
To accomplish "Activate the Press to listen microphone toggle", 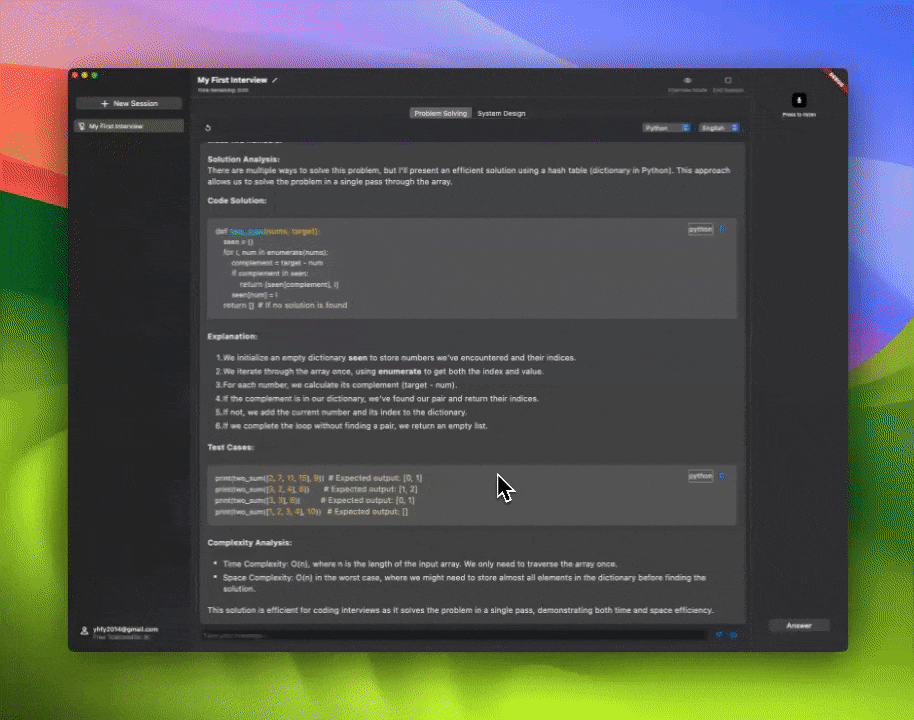I will click(798, 100).
